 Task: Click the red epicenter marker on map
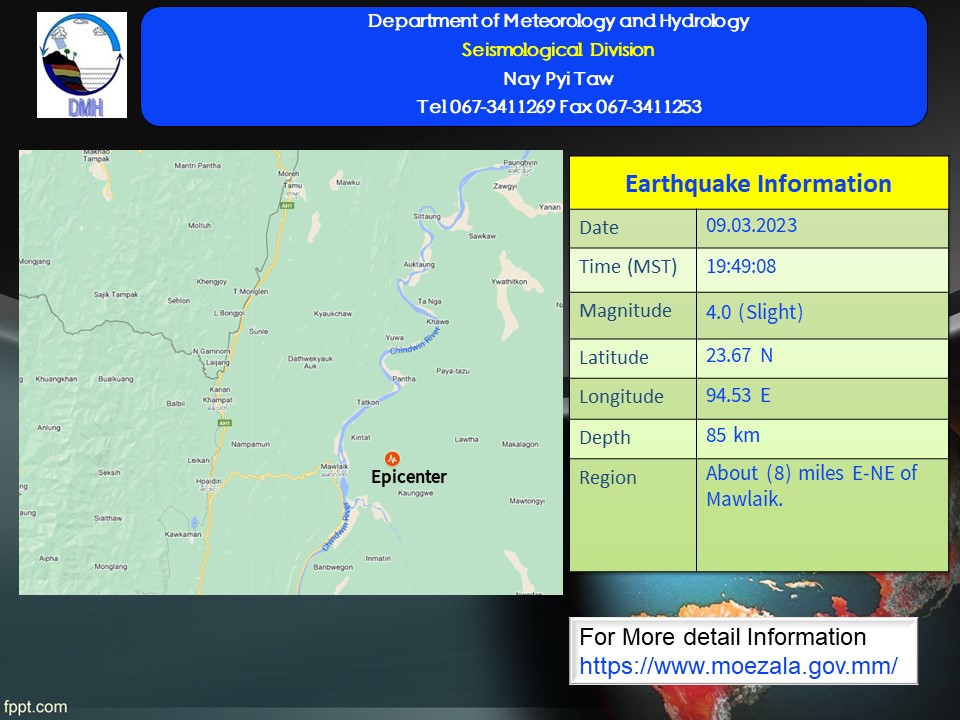pos(392,459)
